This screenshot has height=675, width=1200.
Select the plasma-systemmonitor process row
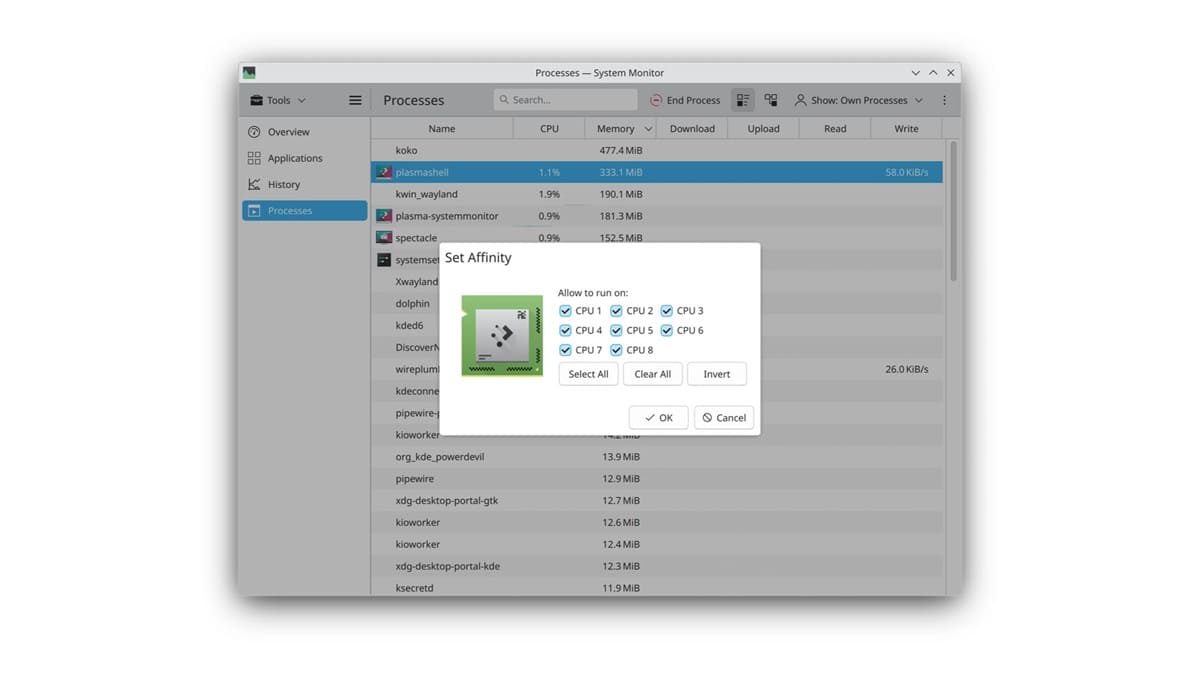(657, 216)
